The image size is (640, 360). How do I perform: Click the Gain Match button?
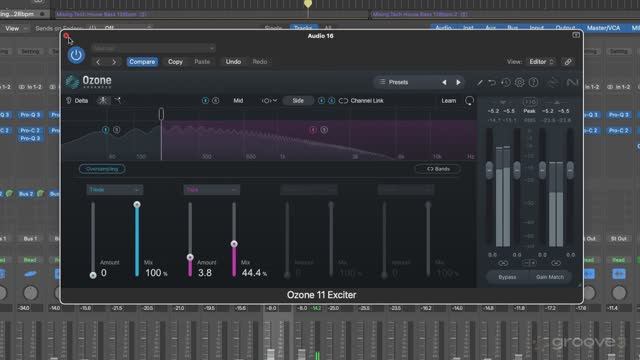pyautogui.click(x=549, y=277)
